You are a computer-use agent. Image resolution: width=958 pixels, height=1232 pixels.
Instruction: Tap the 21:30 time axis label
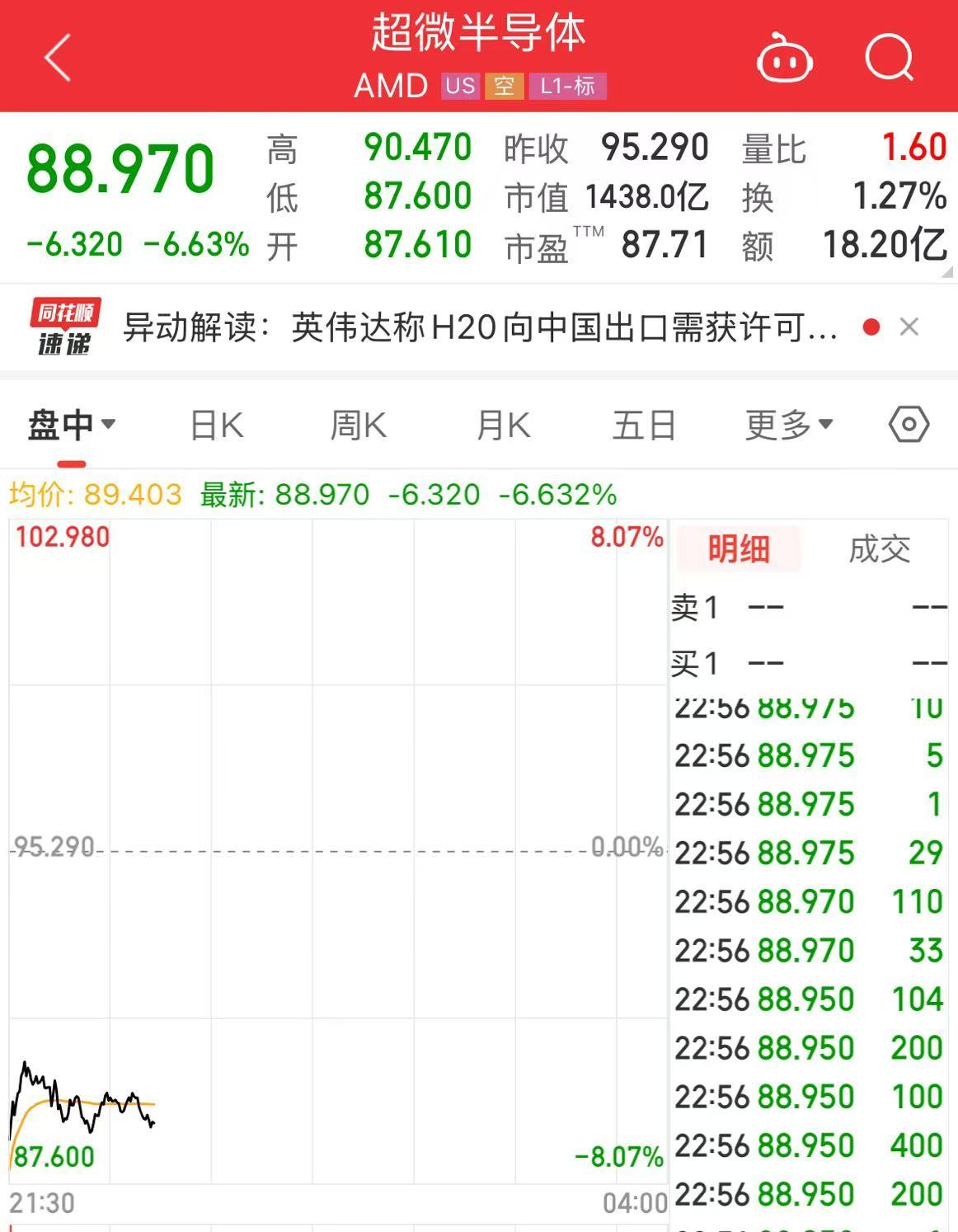click(42, 1203)
